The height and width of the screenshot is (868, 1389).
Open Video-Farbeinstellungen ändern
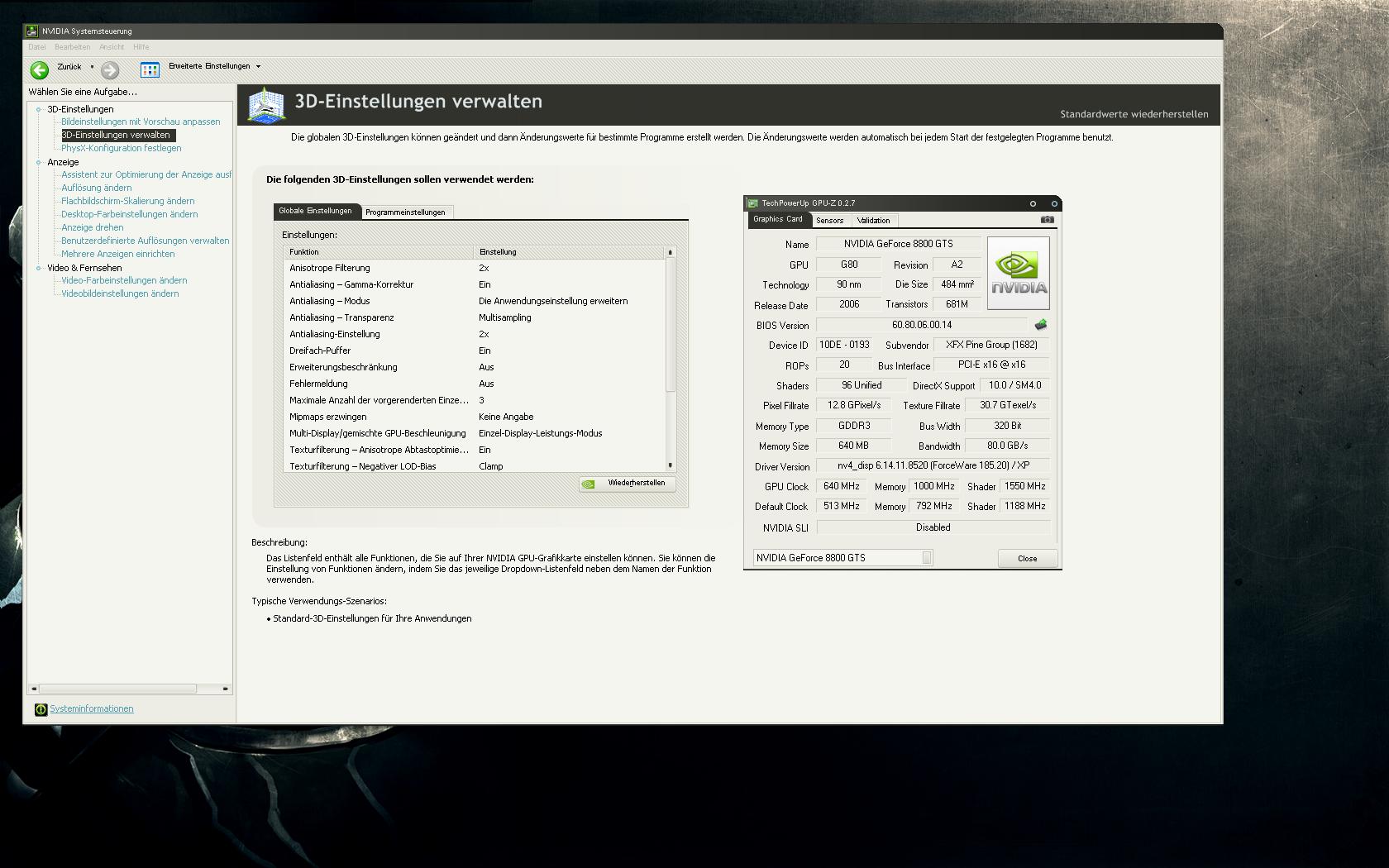pyautogui.click(x=124, y=280)
